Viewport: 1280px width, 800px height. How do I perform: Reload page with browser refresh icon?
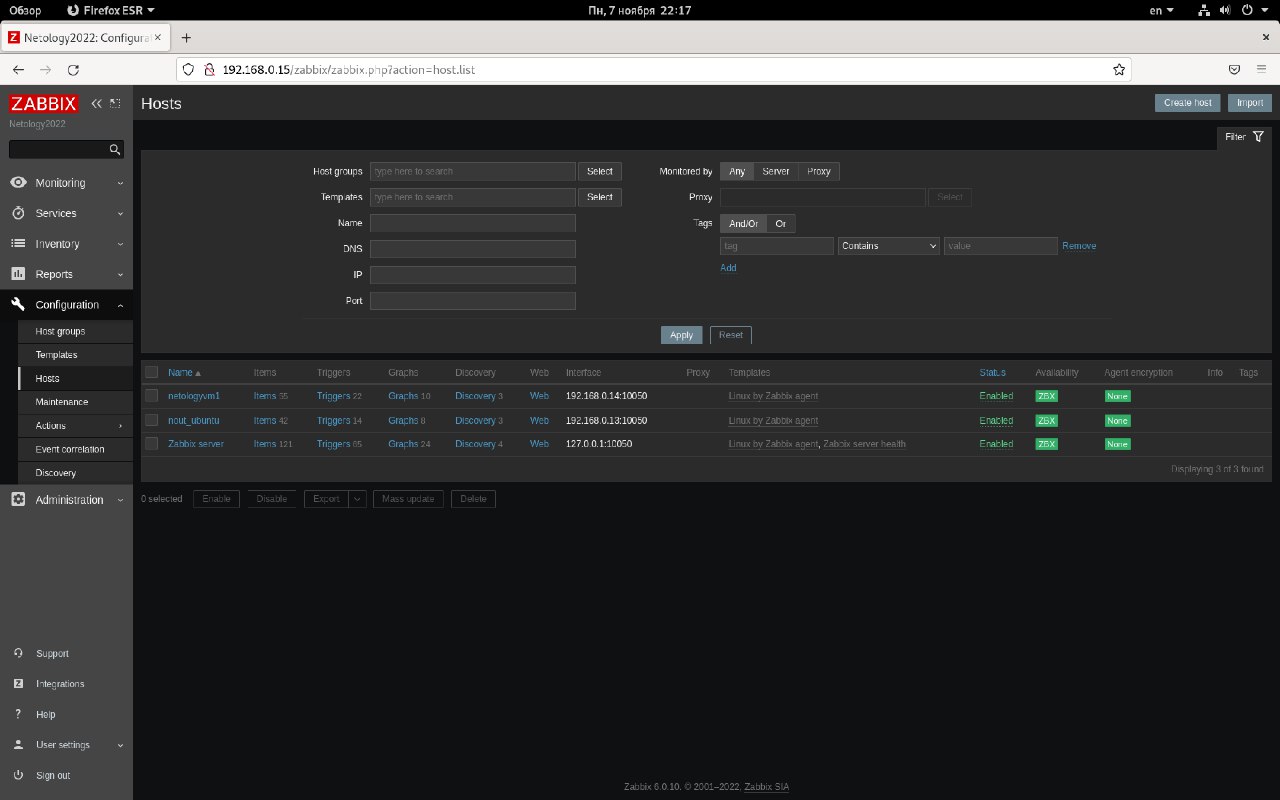[x=73, y=70]
